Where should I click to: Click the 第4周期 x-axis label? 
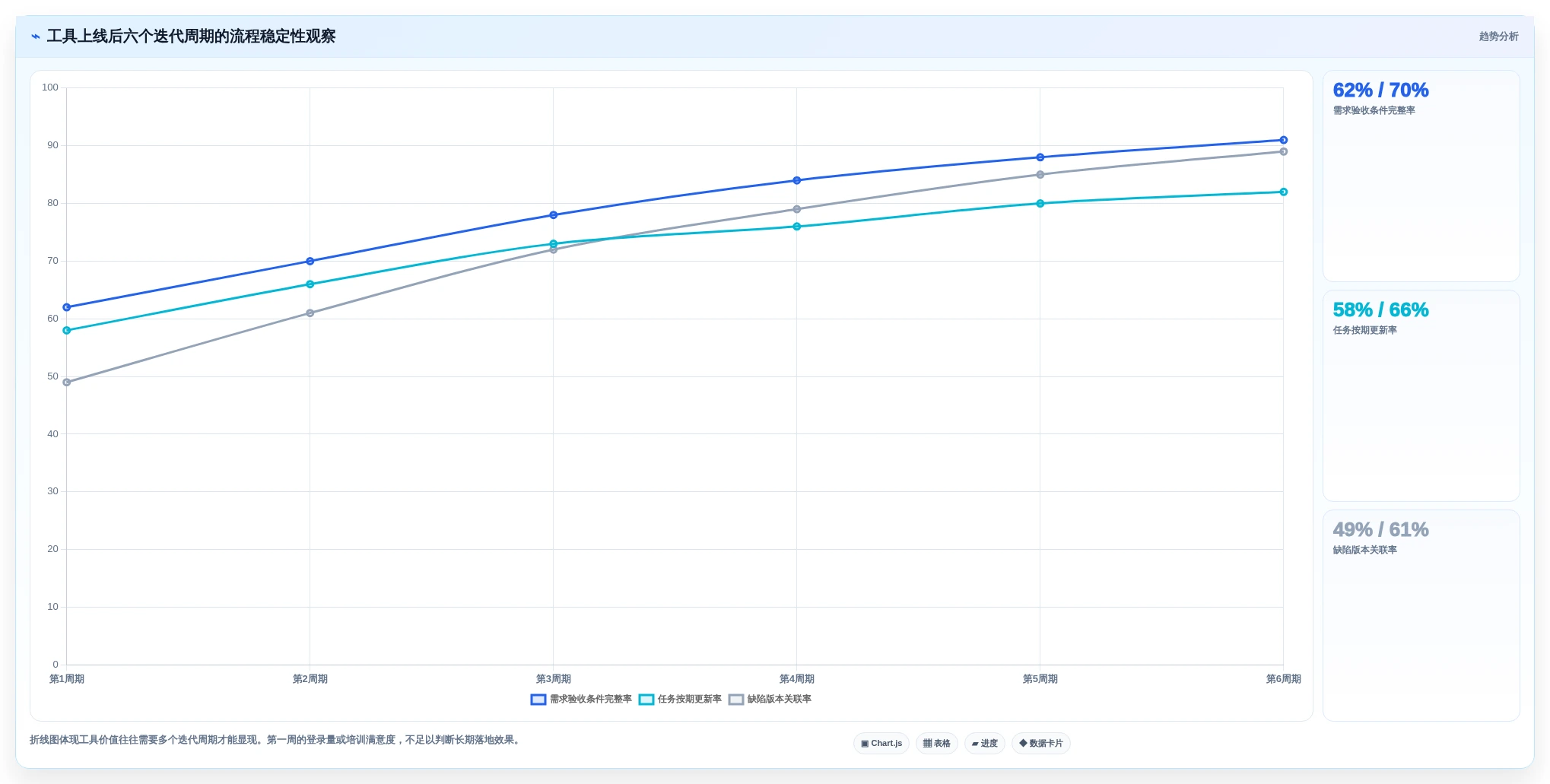click(797, 679)
